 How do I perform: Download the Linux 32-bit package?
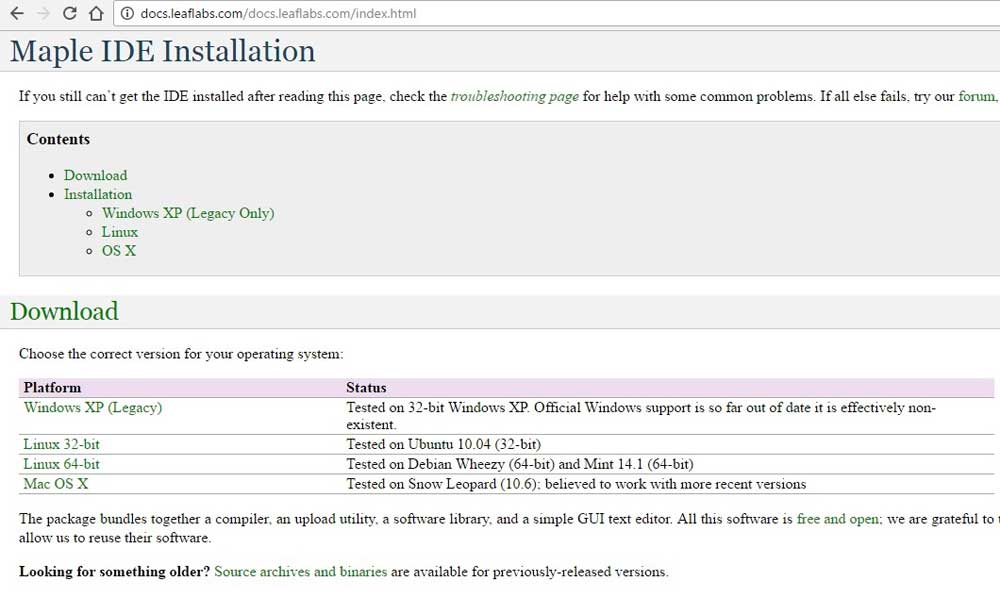pos(62,444)
